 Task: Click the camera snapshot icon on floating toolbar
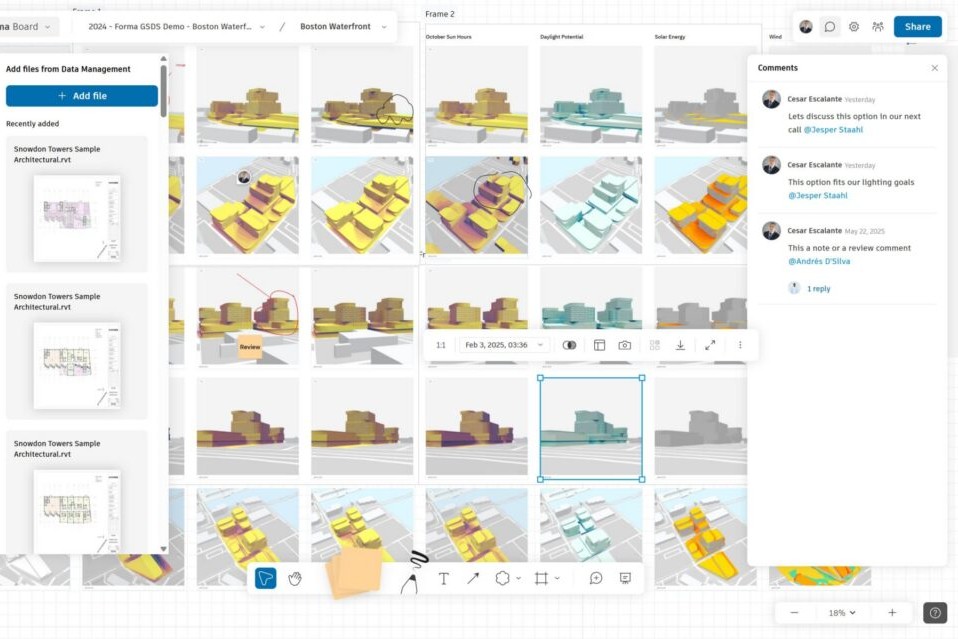(x=624, y=344)
